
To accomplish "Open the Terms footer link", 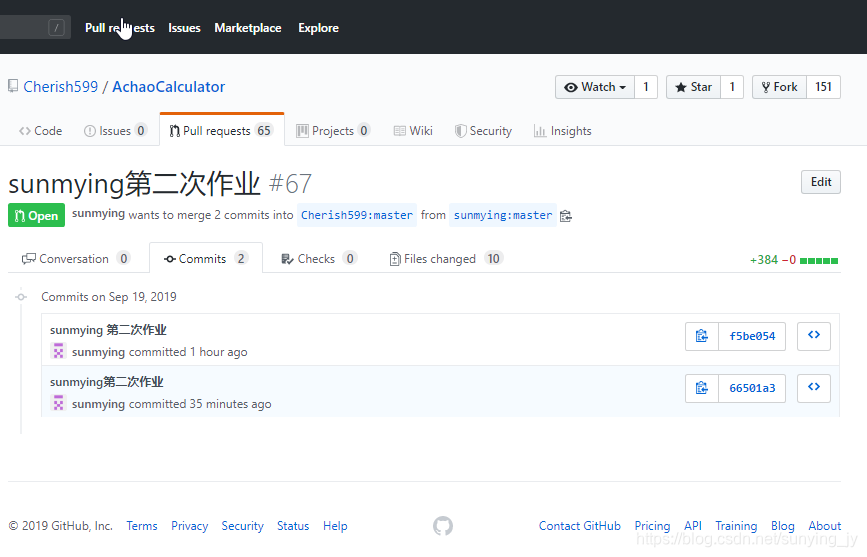I will click(x=142, y=526).
